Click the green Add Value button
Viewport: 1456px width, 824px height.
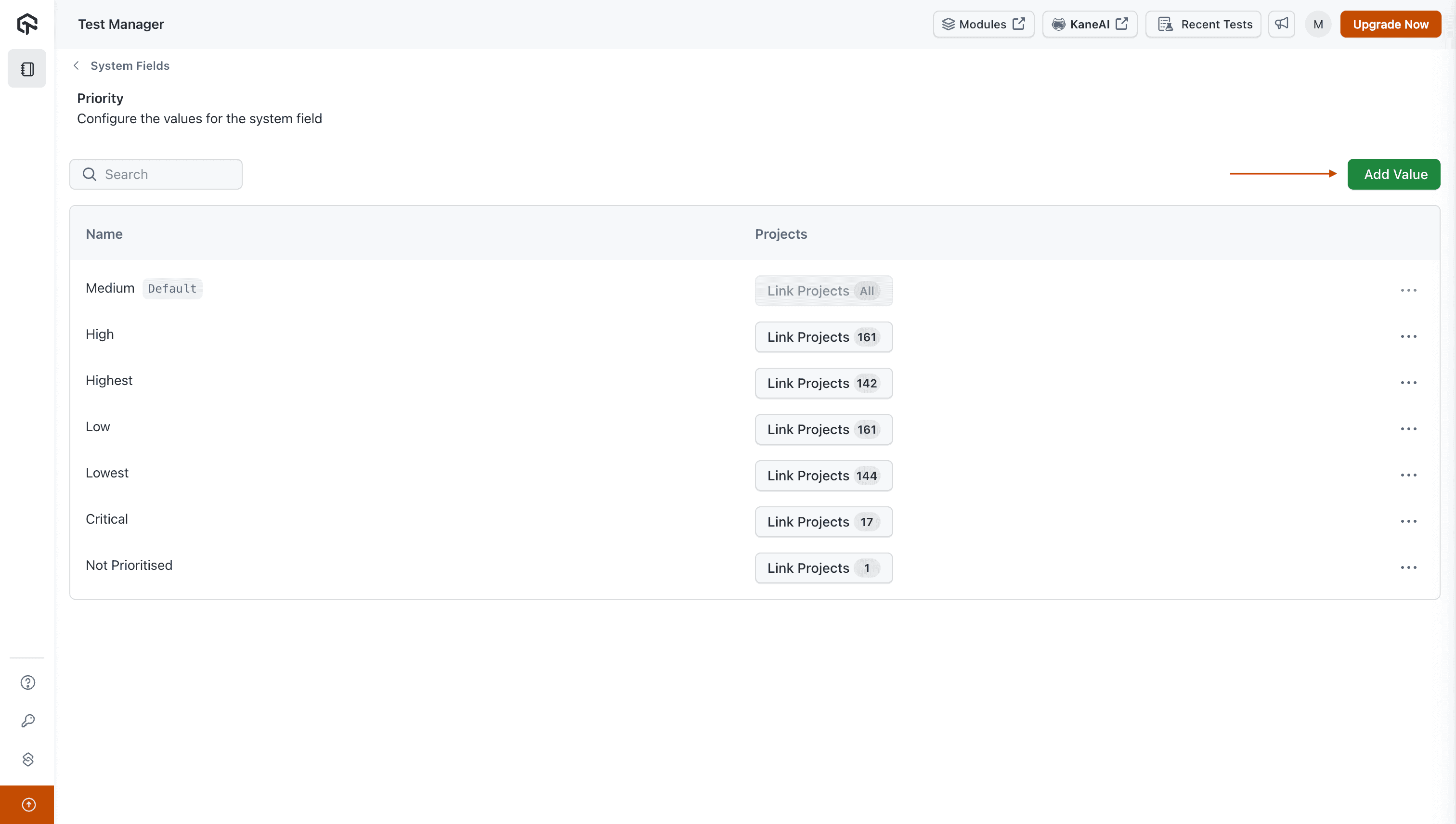pyautogui.click(x=1394, y=174)
